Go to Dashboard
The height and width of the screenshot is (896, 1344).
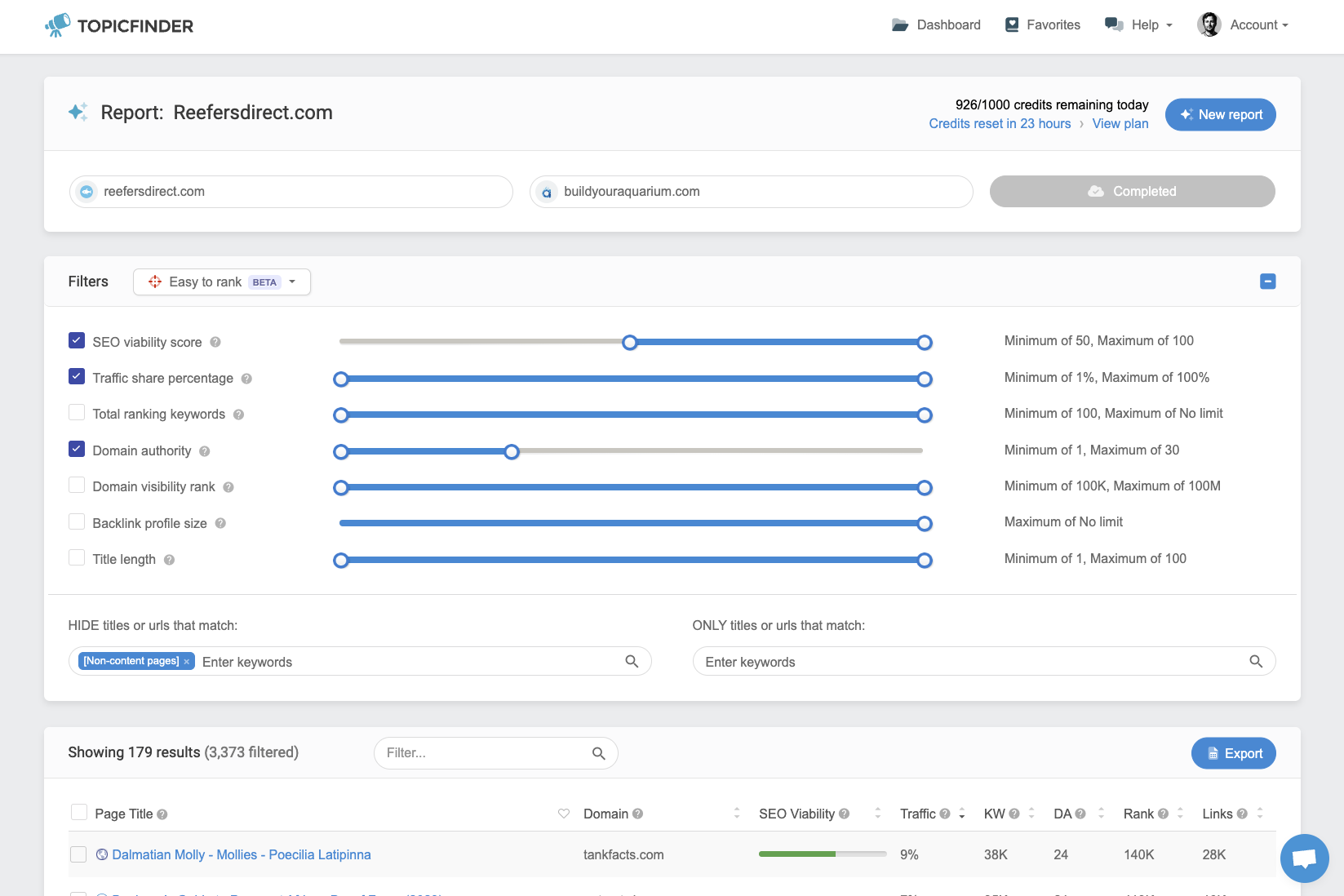(937, 25)
